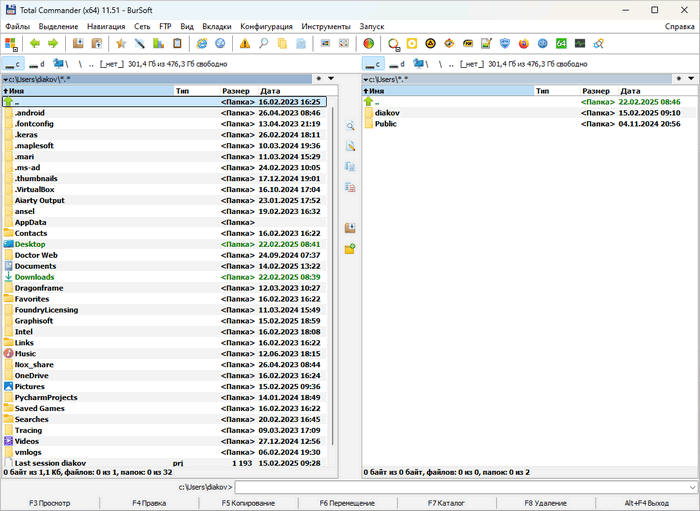Viewport: 700px width, 511px height.
Task: Launch Internet Explorer from the toolbar
Action: pyautogui.click(x=202, y=43)
